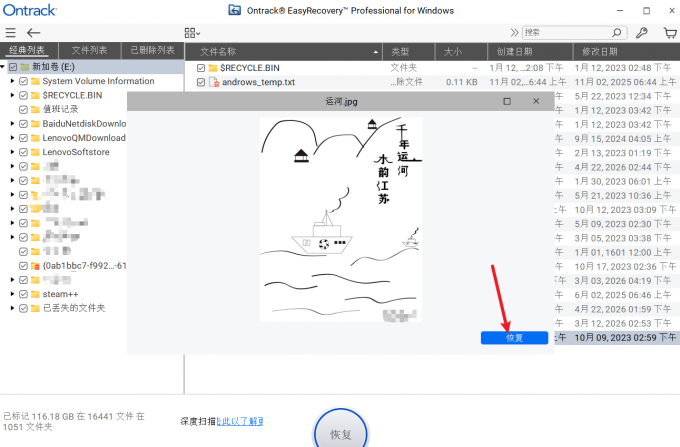Select LenovoSoftstore folder icon
Screen dimensions: 680x447
(x=35, y=152)
